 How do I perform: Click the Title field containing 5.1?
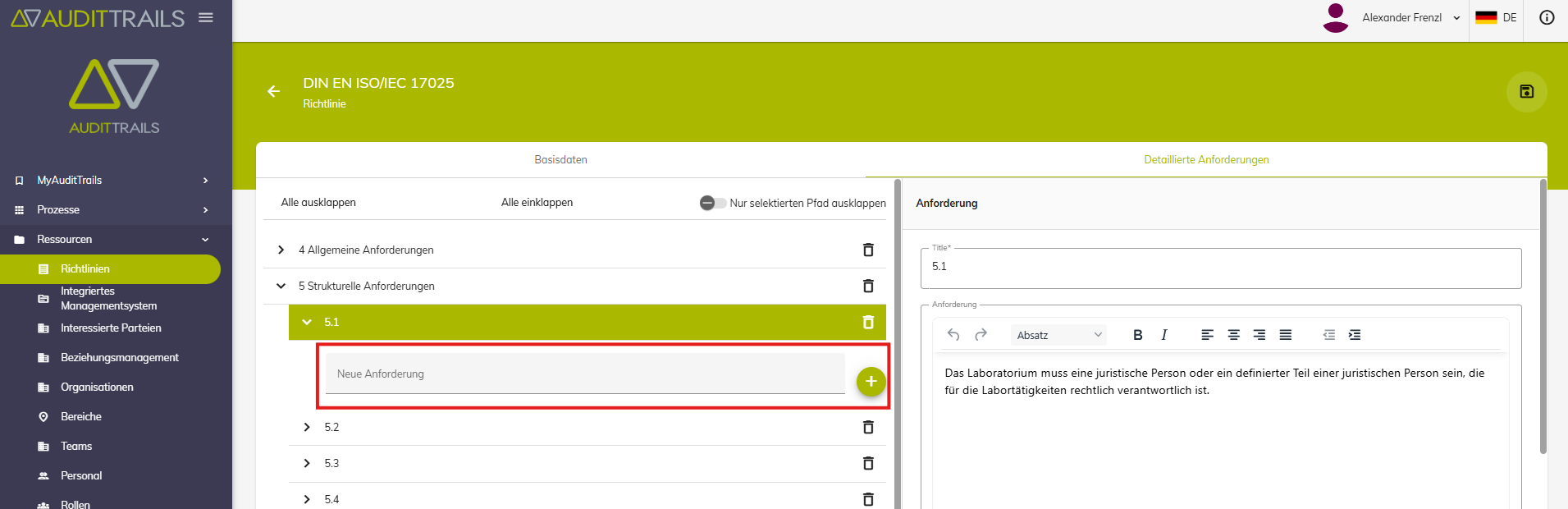click(1221, 268)
